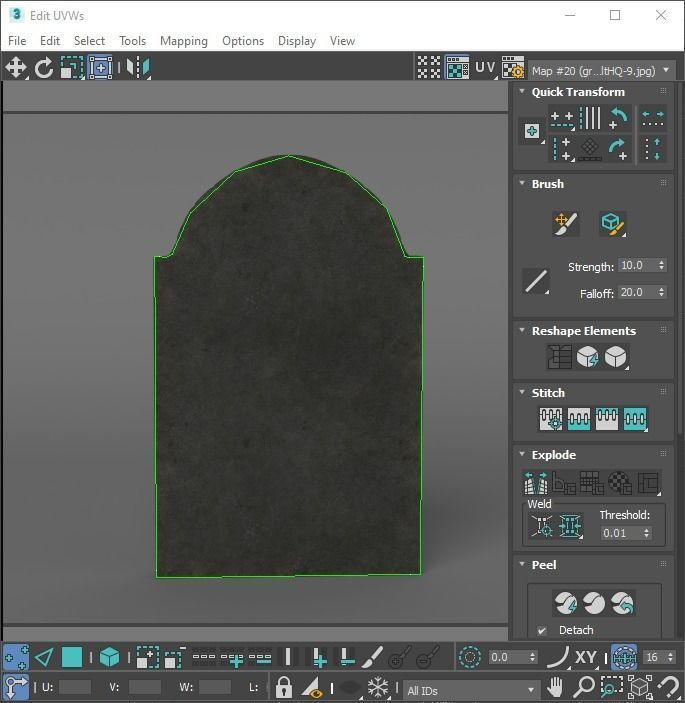Click Quick Peel icon
685x703 pixels.
565,603
